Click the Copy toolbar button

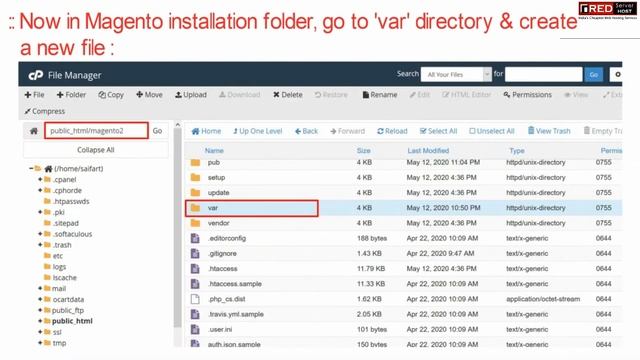point(111,95)
